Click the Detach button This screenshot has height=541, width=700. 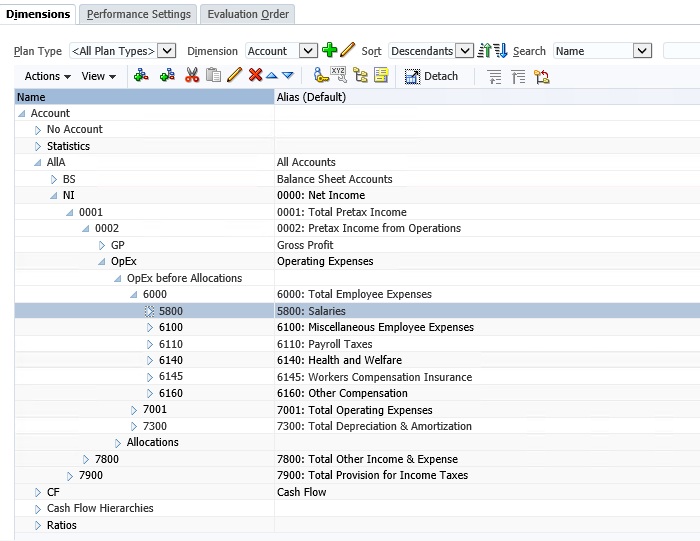pyautogui.click(x=431, y=76)
